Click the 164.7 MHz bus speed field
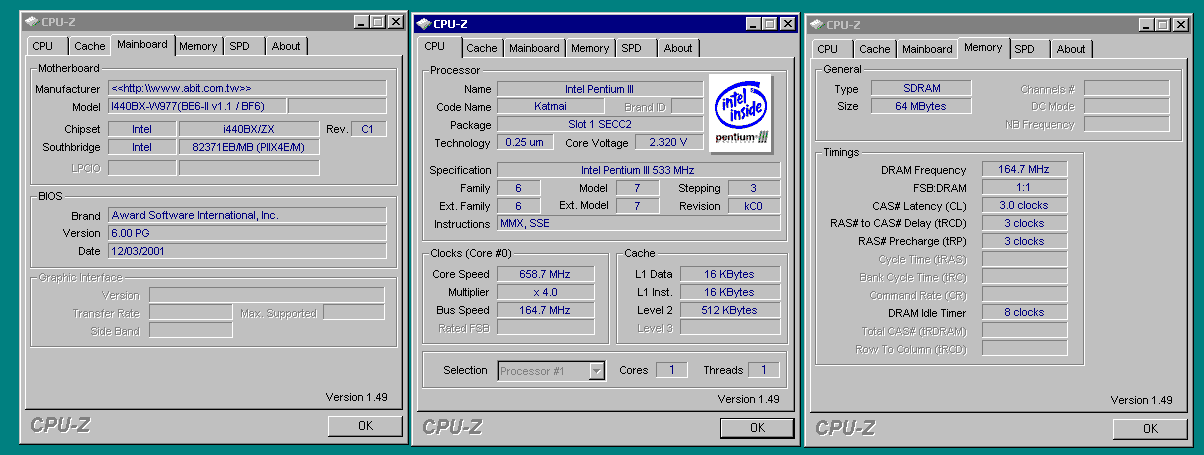The image size is (1204, 455). pos(545,310)
